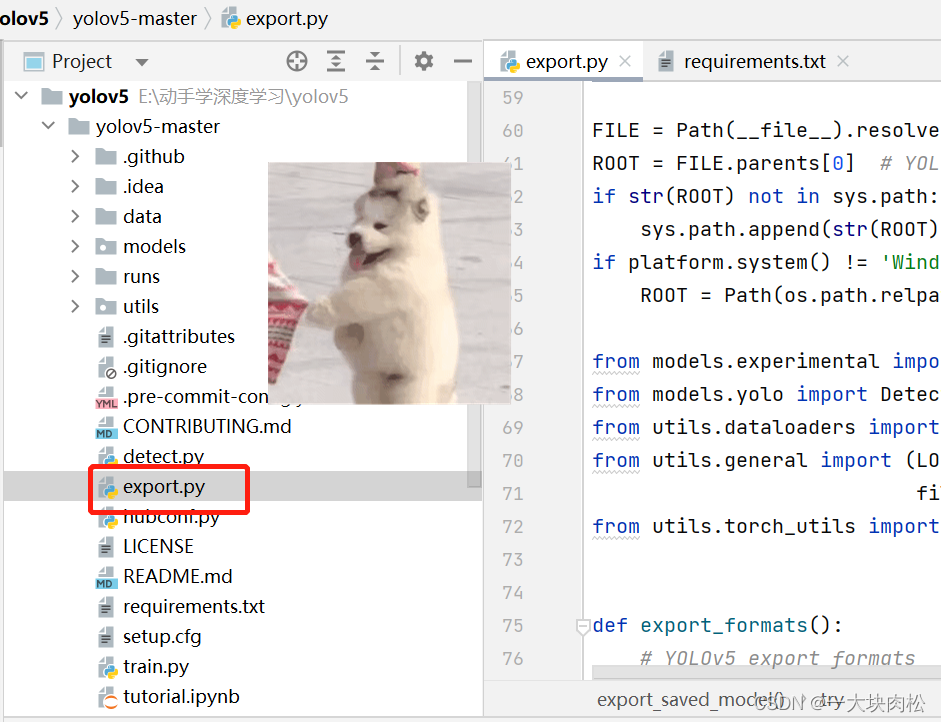Click the runs folder icon
Viewport: 941px width, 722px height.
click(106, 277)
